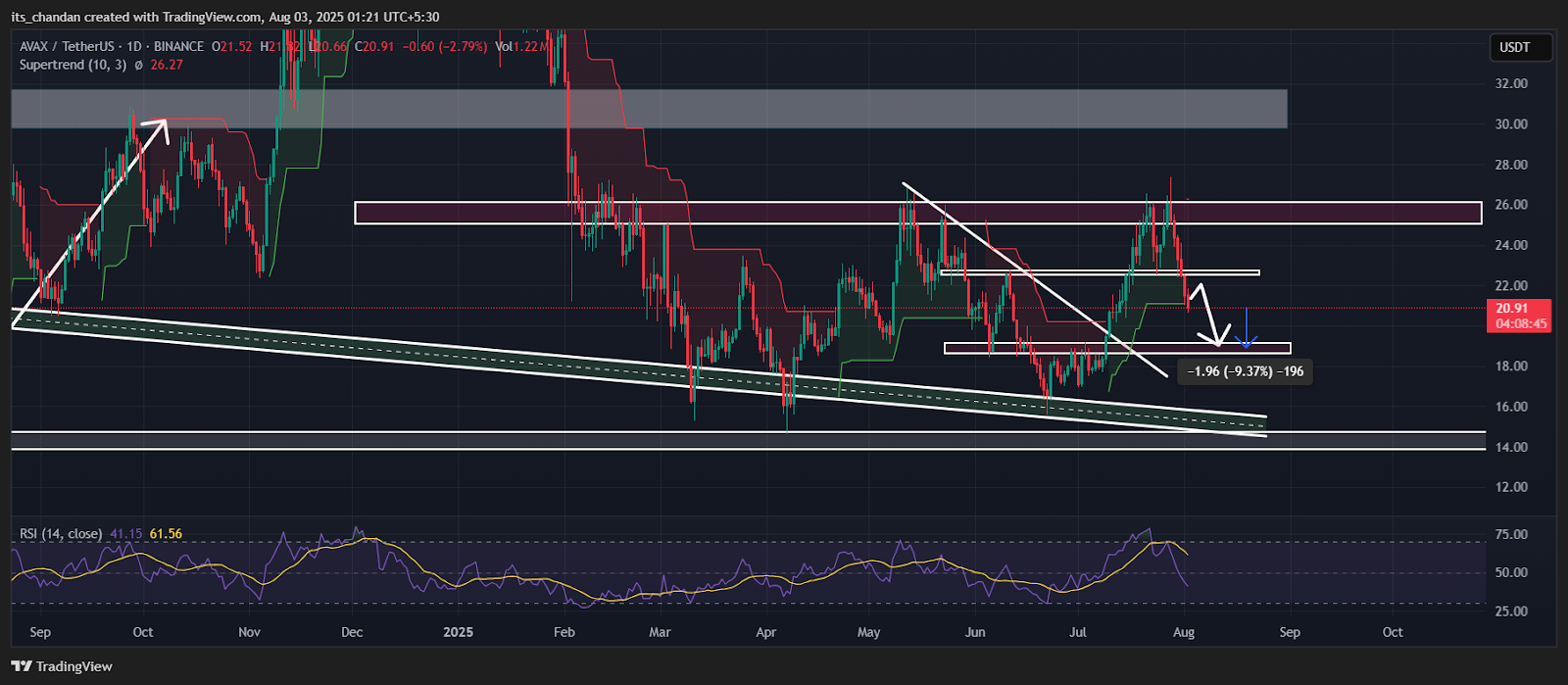Click the Vol 1.22M volume readout
1568x685 pixels.
520,46
